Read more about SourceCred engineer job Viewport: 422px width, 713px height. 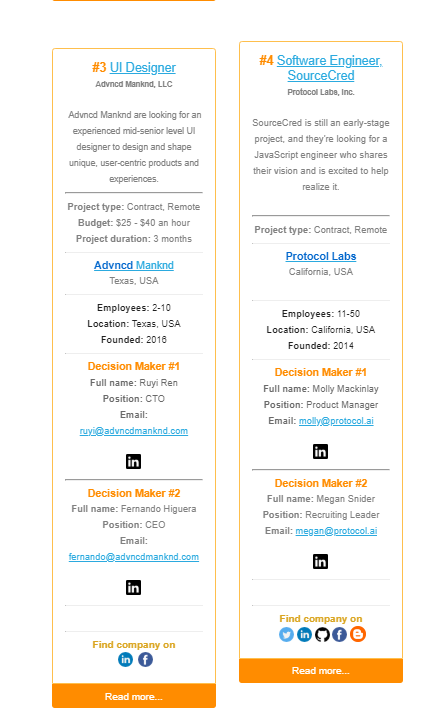pos(321,671)
